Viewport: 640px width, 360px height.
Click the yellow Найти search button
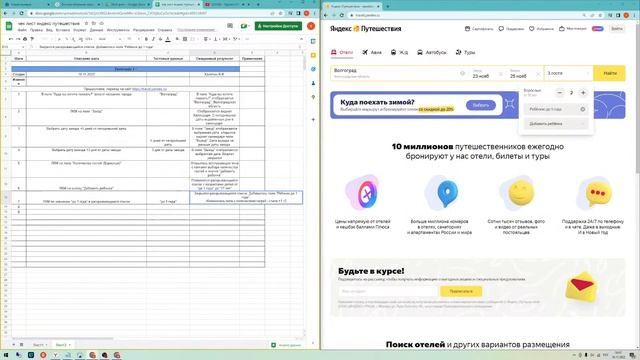(x=610, y=73)
